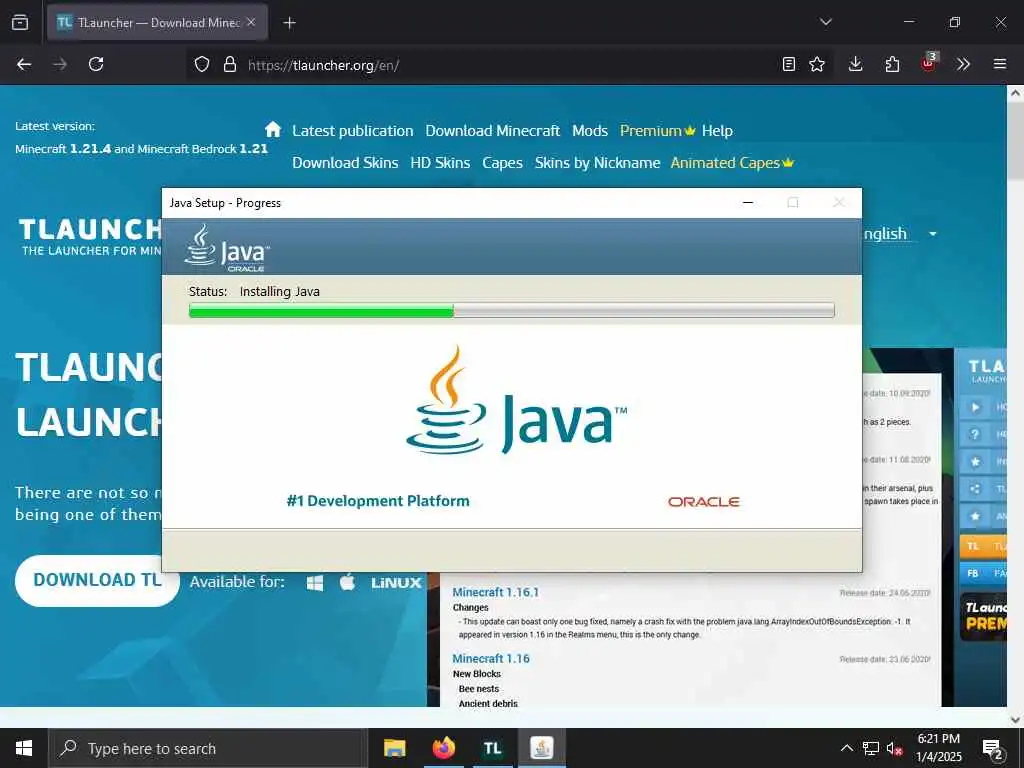Toggle reader view icon in address bar
Viewport: 1024px width, 768px height.
(789, 64)
